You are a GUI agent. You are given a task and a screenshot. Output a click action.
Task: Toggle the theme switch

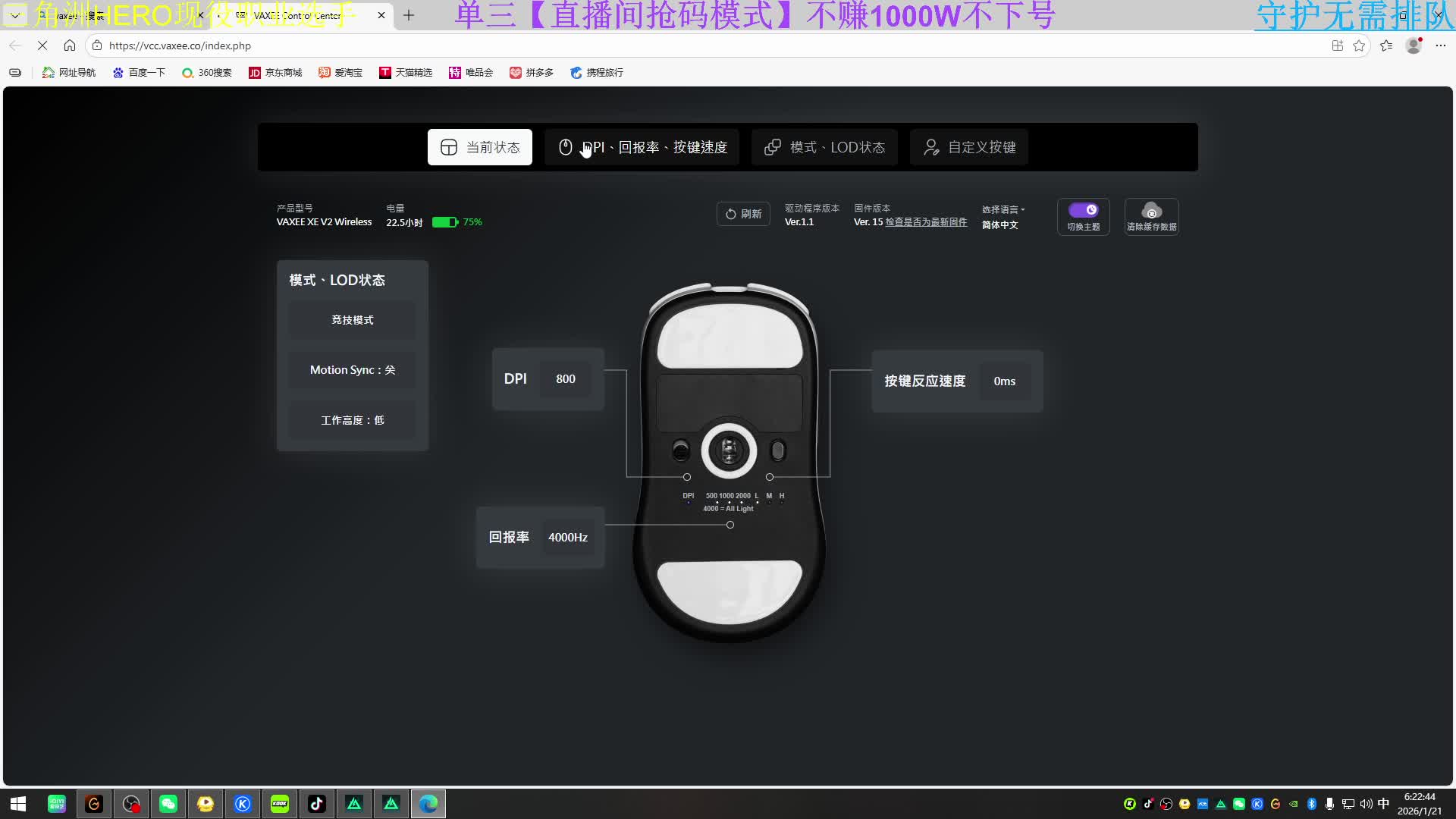pyautogui.click(x=1083, y=210)
